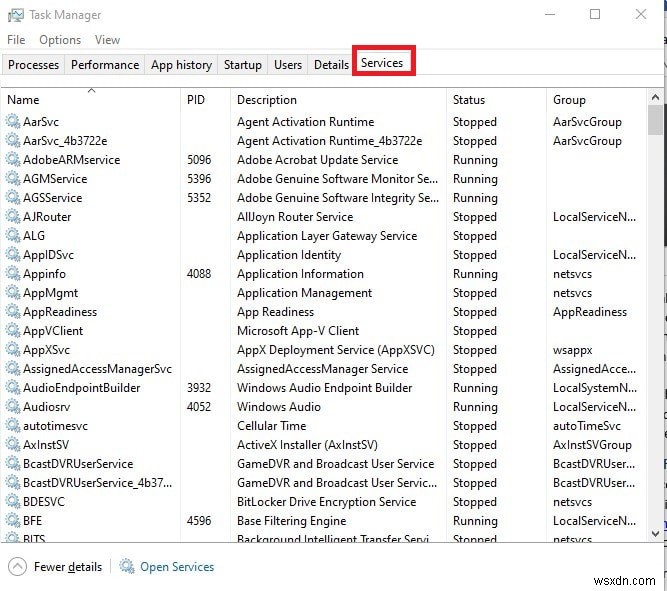Click Microsoft App-V Client description
Screen dimensions: 667x591
tap(298, 331)
